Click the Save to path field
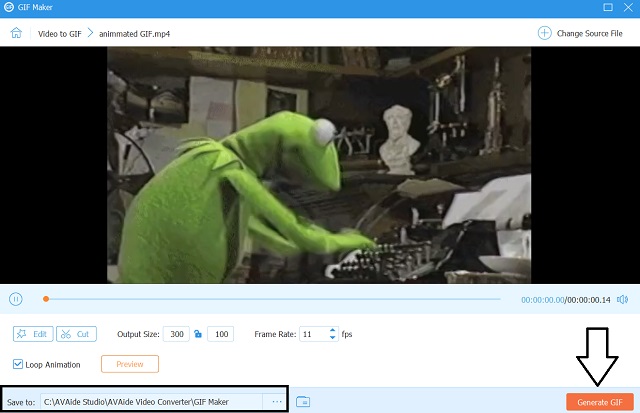Image resolution: width=640 pixels, height=413 pixels. [151, 402]
